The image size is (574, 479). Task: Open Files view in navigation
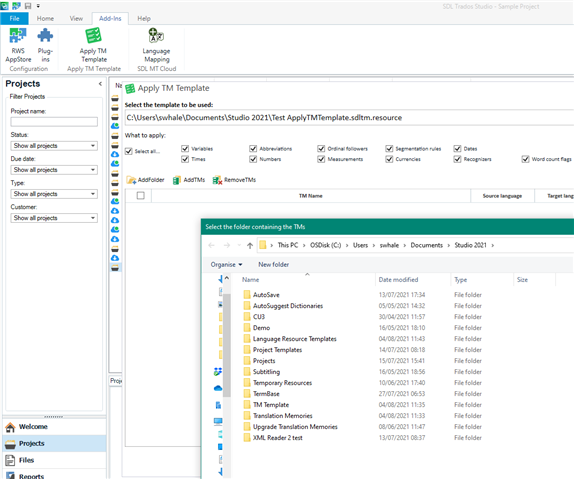pyautogui.click(x=54, y=460)
